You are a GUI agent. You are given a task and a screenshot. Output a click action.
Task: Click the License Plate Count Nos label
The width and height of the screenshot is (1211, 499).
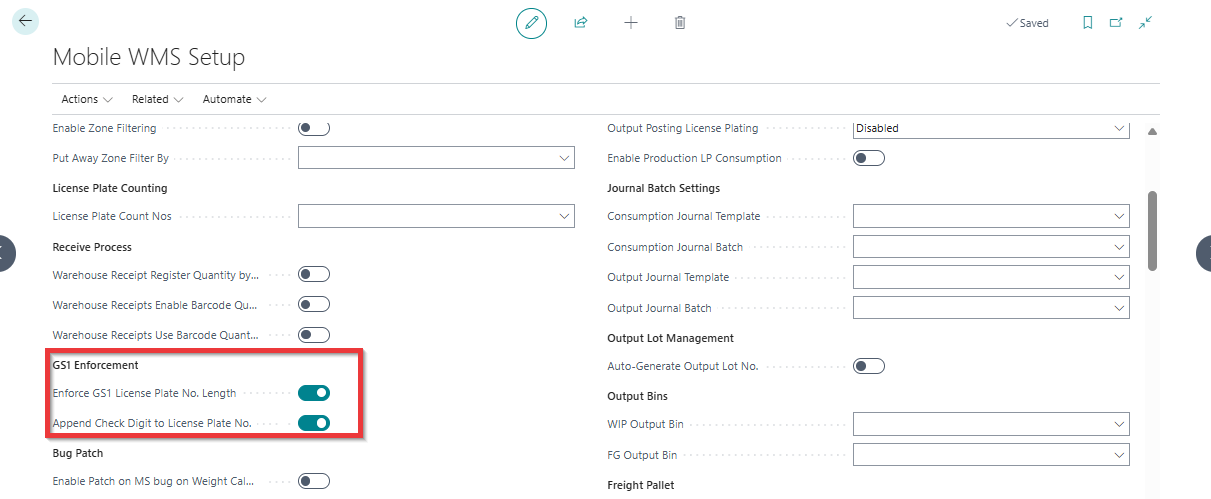[112, 216]
